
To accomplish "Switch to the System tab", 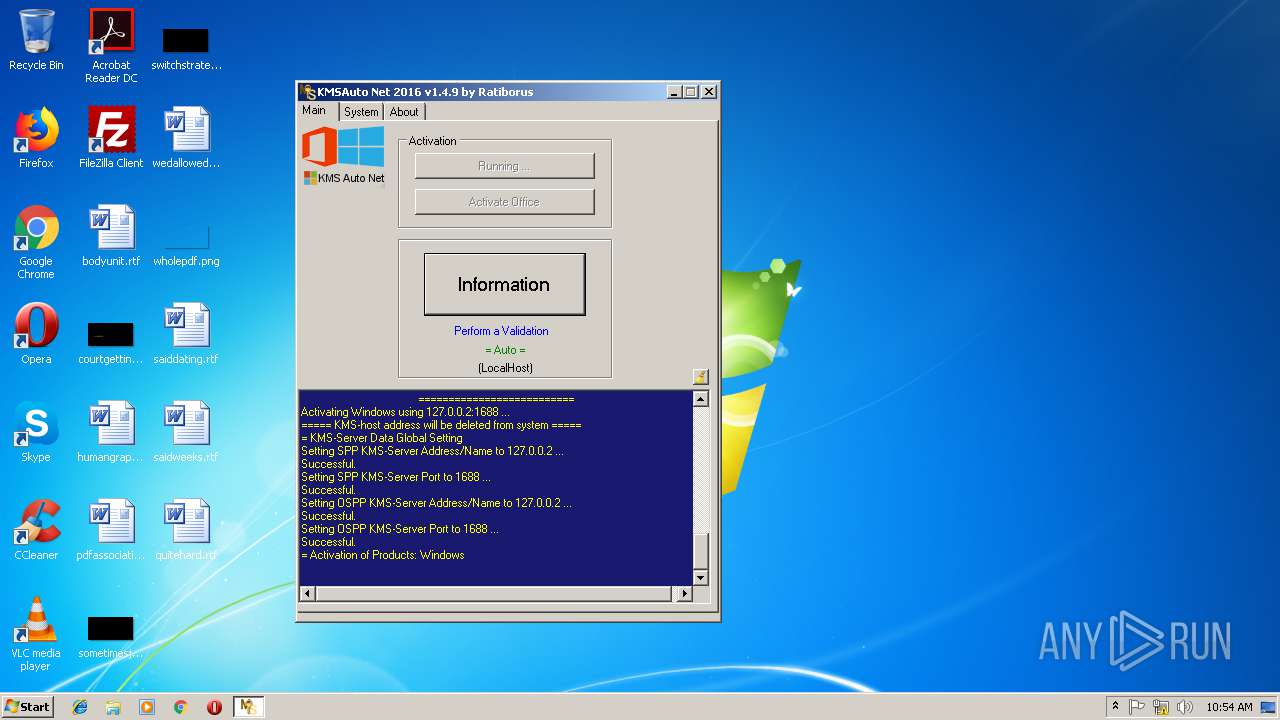I will click(361, 112).
